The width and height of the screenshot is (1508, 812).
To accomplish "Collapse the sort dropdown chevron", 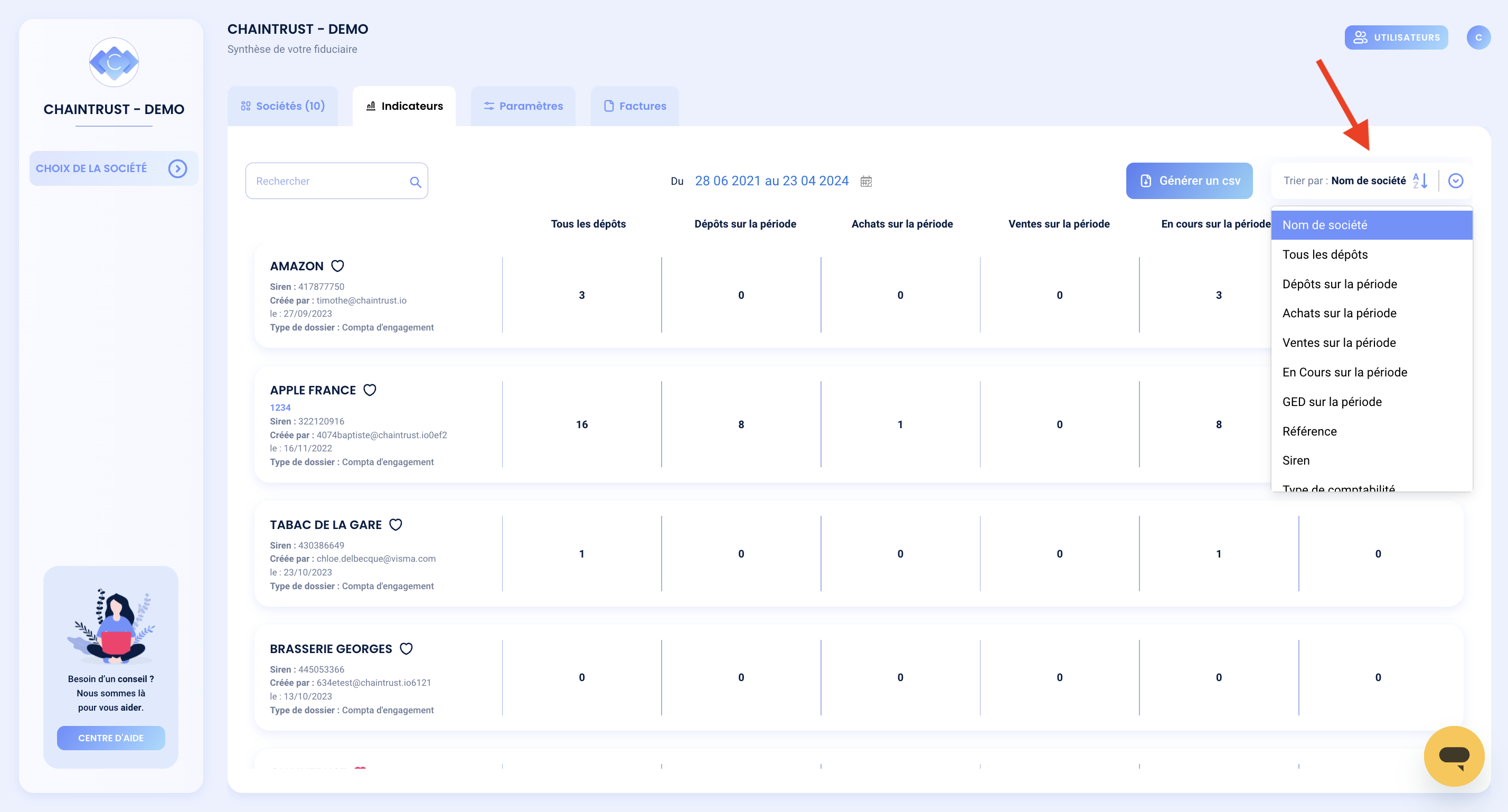I will (1455, 181).
